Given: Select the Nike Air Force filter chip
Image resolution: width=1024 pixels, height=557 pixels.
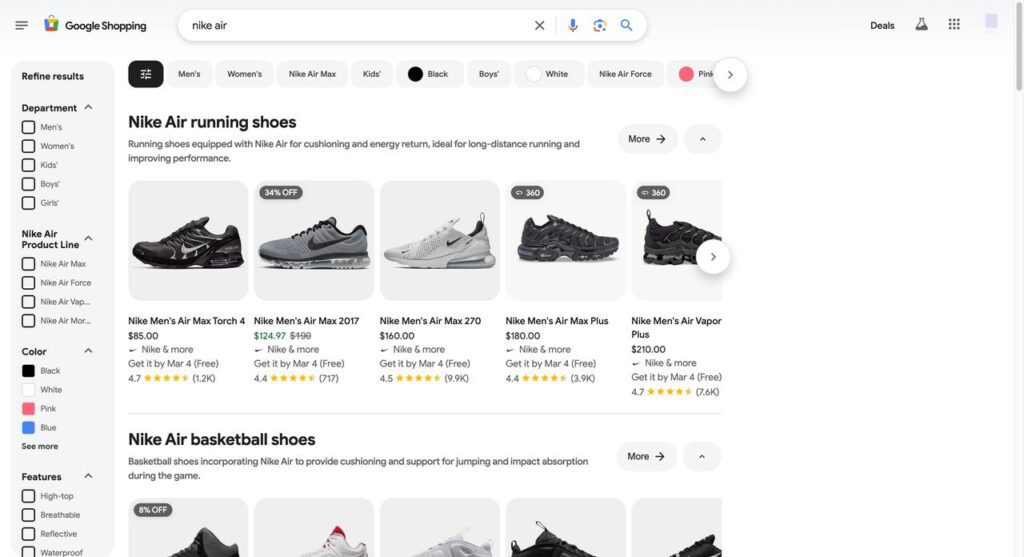Looking at the screenshot, I should [625, 74].
